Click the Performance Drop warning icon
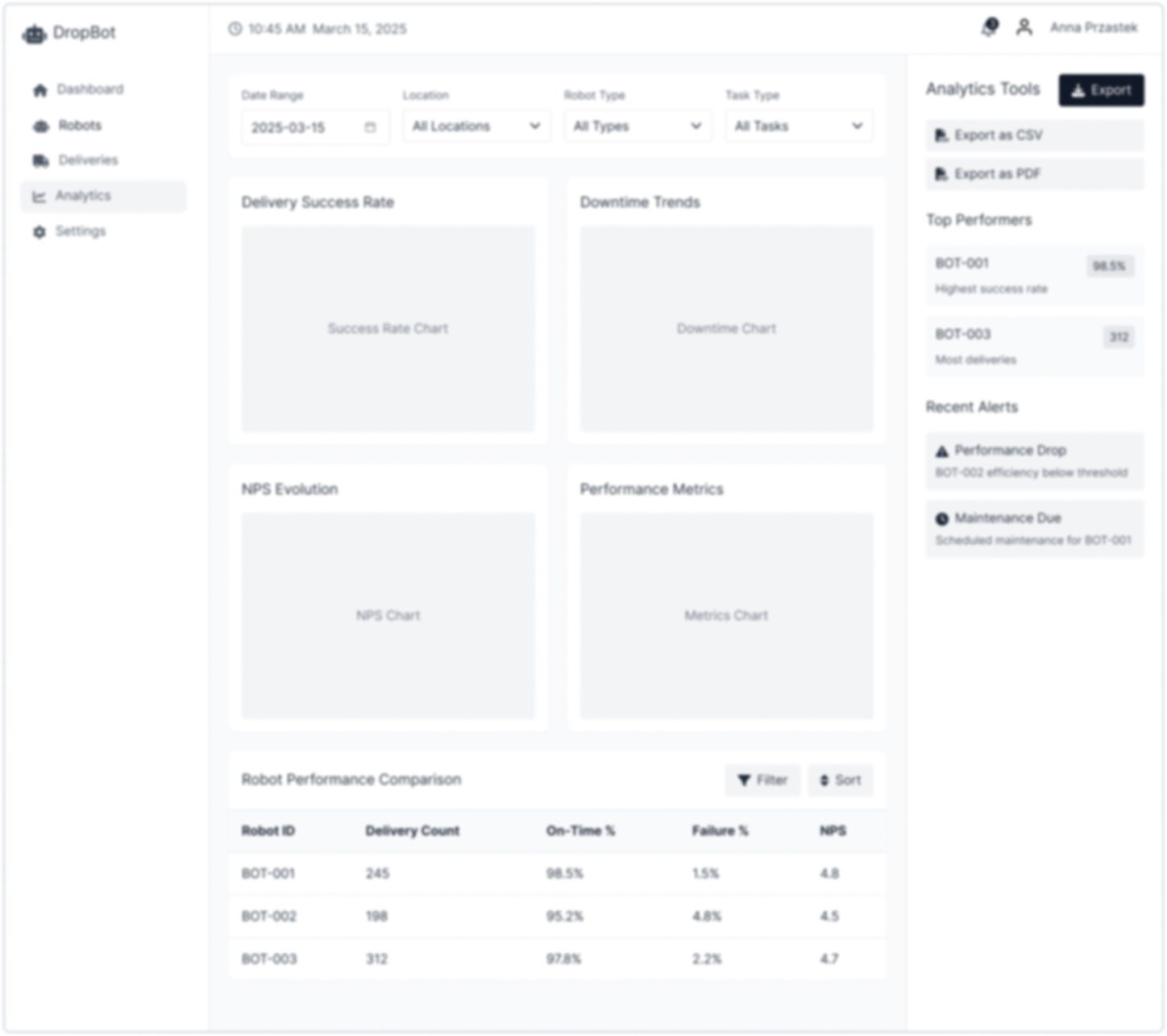Screen dimensions: 1167x1036 (x=941, y=451)
